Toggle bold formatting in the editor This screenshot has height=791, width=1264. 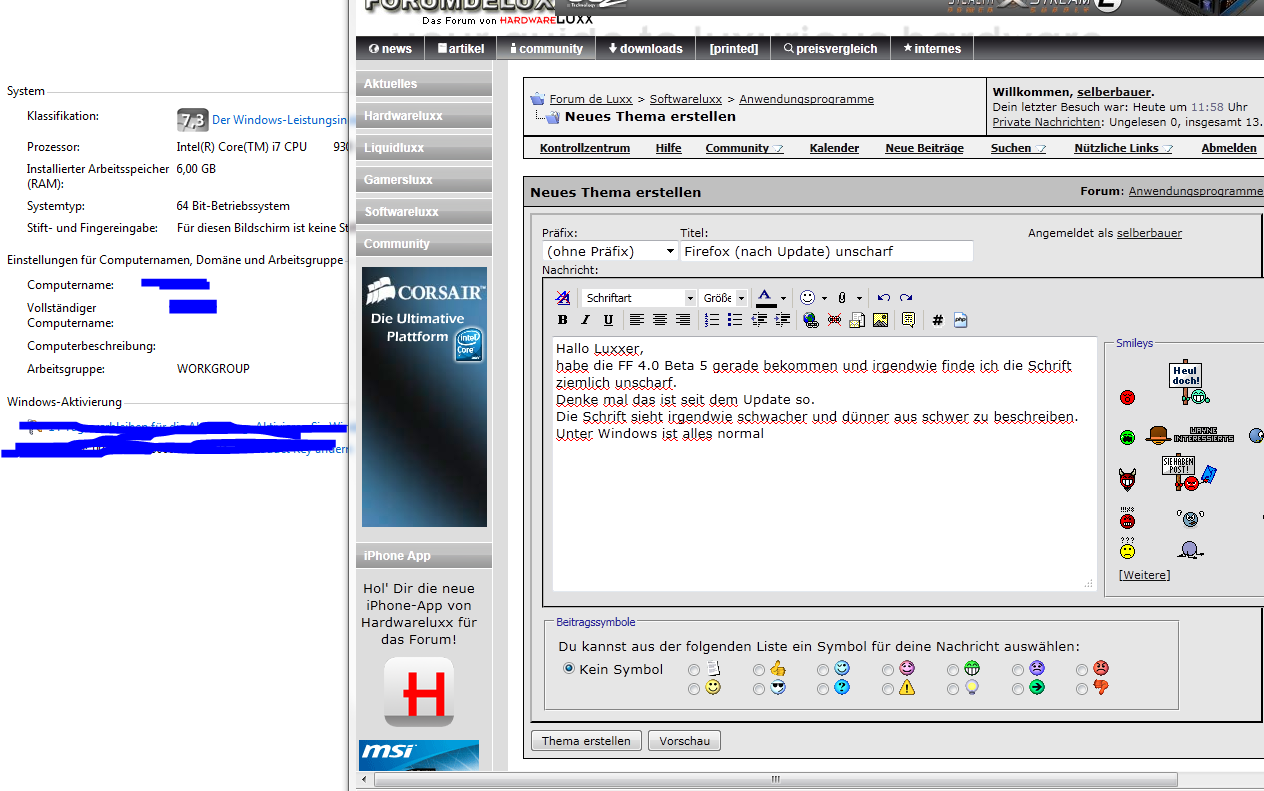click(562, 320)
